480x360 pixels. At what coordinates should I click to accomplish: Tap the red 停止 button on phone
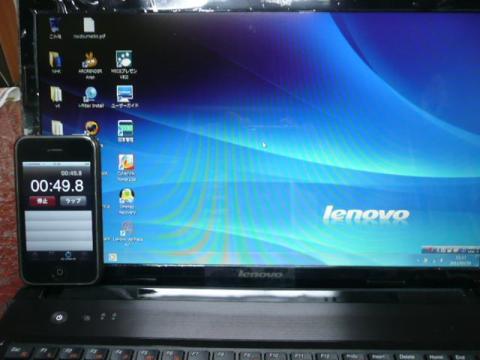[42, 201]
